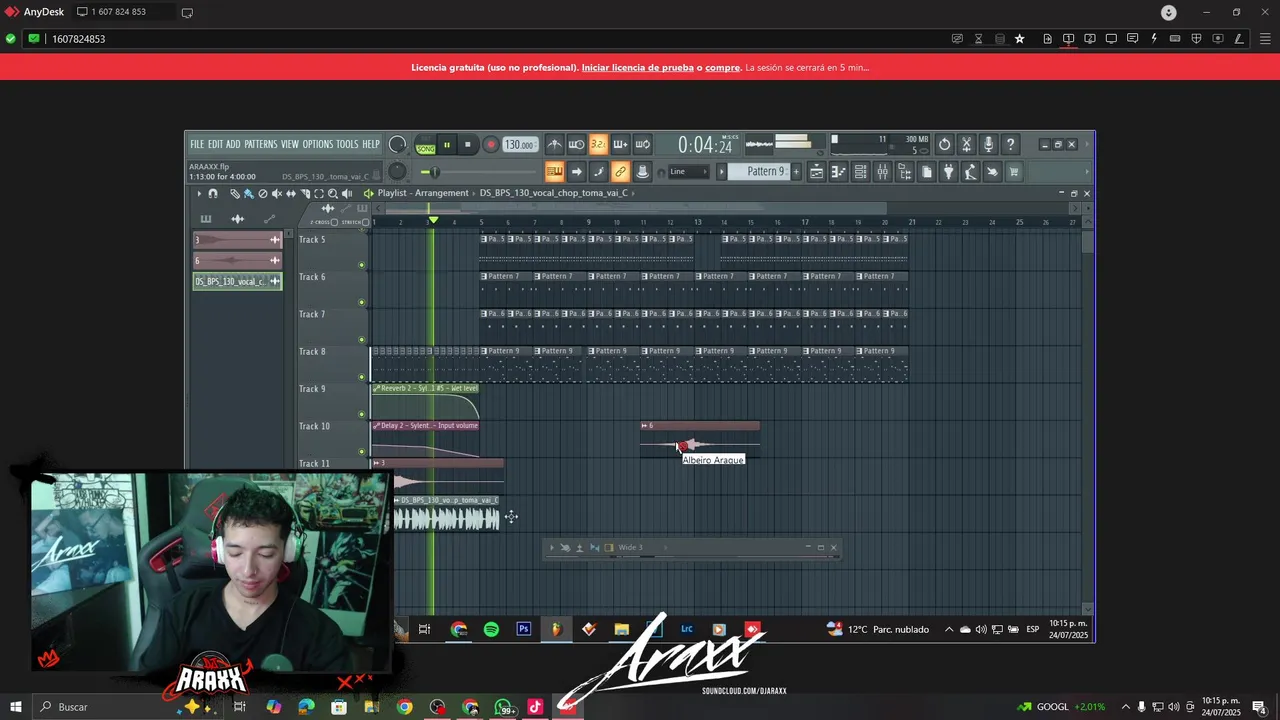The height and width of the screenshot is (720, 1280).
Task: Toggle the overdub piano plus icon
Action: 621,144
